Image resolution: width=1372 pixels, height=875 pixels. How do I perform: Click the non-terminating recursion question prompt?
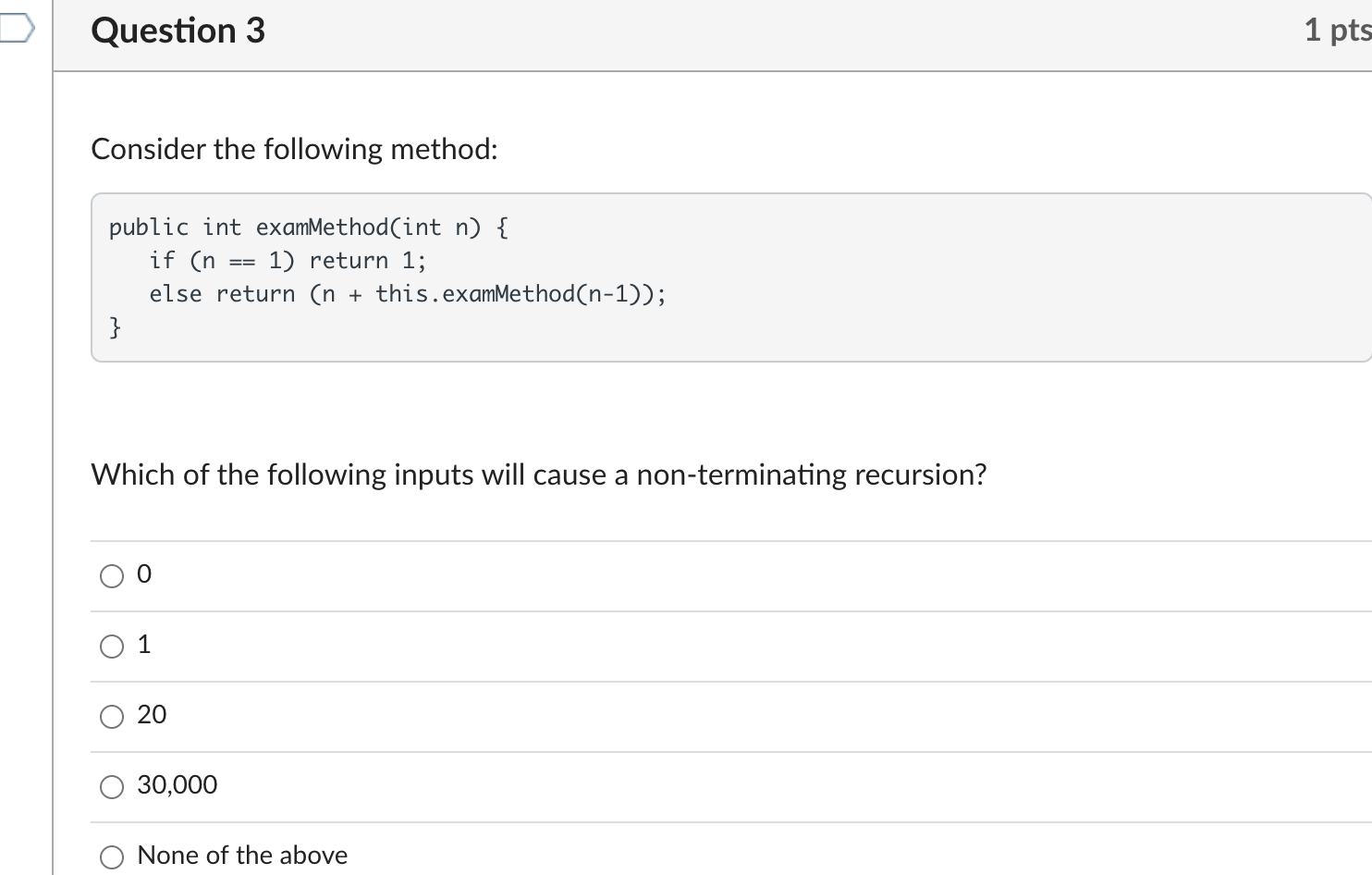(538, 474)
